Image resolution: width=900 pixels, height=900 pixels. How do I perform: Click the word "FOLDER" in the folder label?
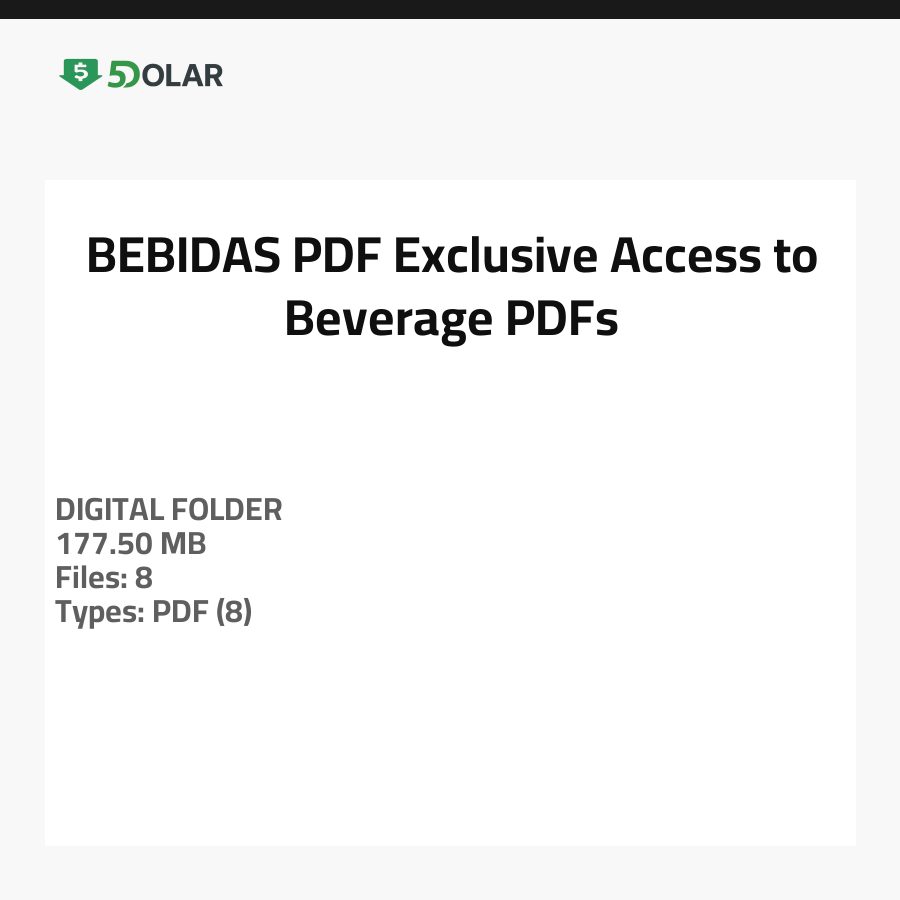227,510
